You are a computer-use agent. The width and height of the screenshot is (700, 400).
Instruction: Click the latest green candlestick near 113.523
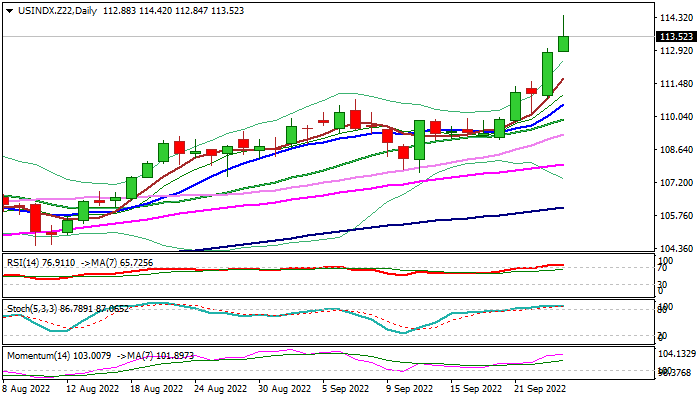click(563, 44)
